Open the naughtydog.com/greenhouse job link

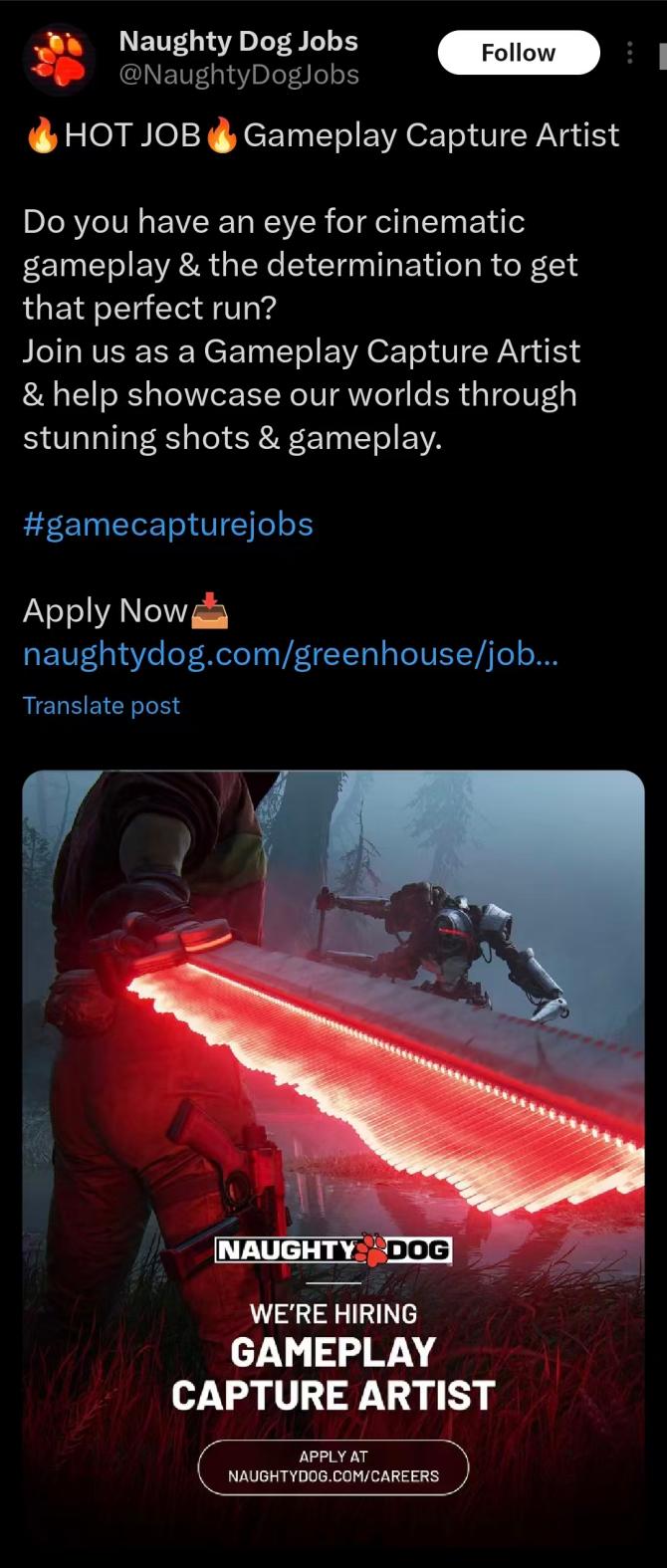click(x=291, y=654)
